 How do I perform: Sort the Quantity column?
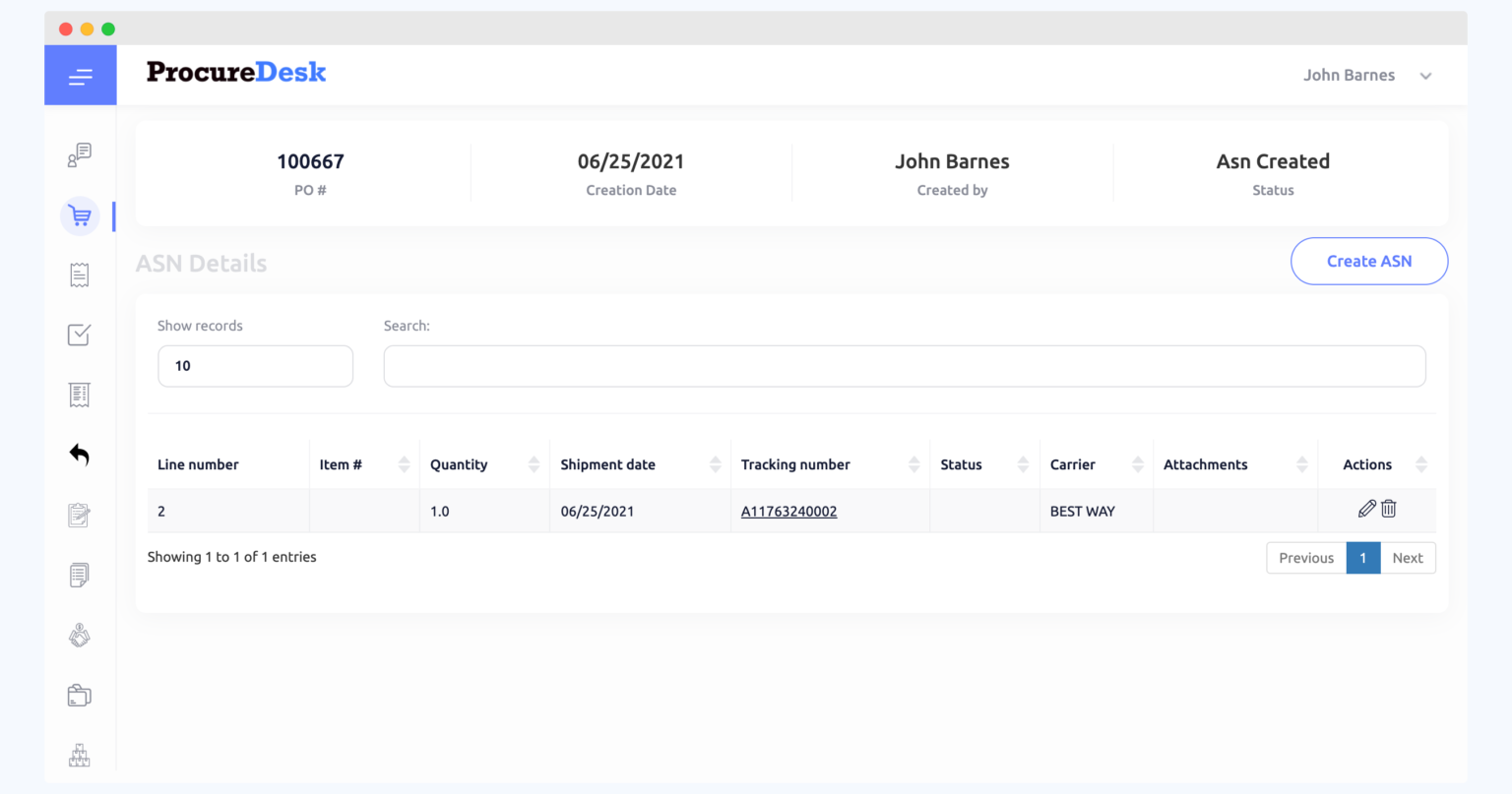tap(536, 463)
